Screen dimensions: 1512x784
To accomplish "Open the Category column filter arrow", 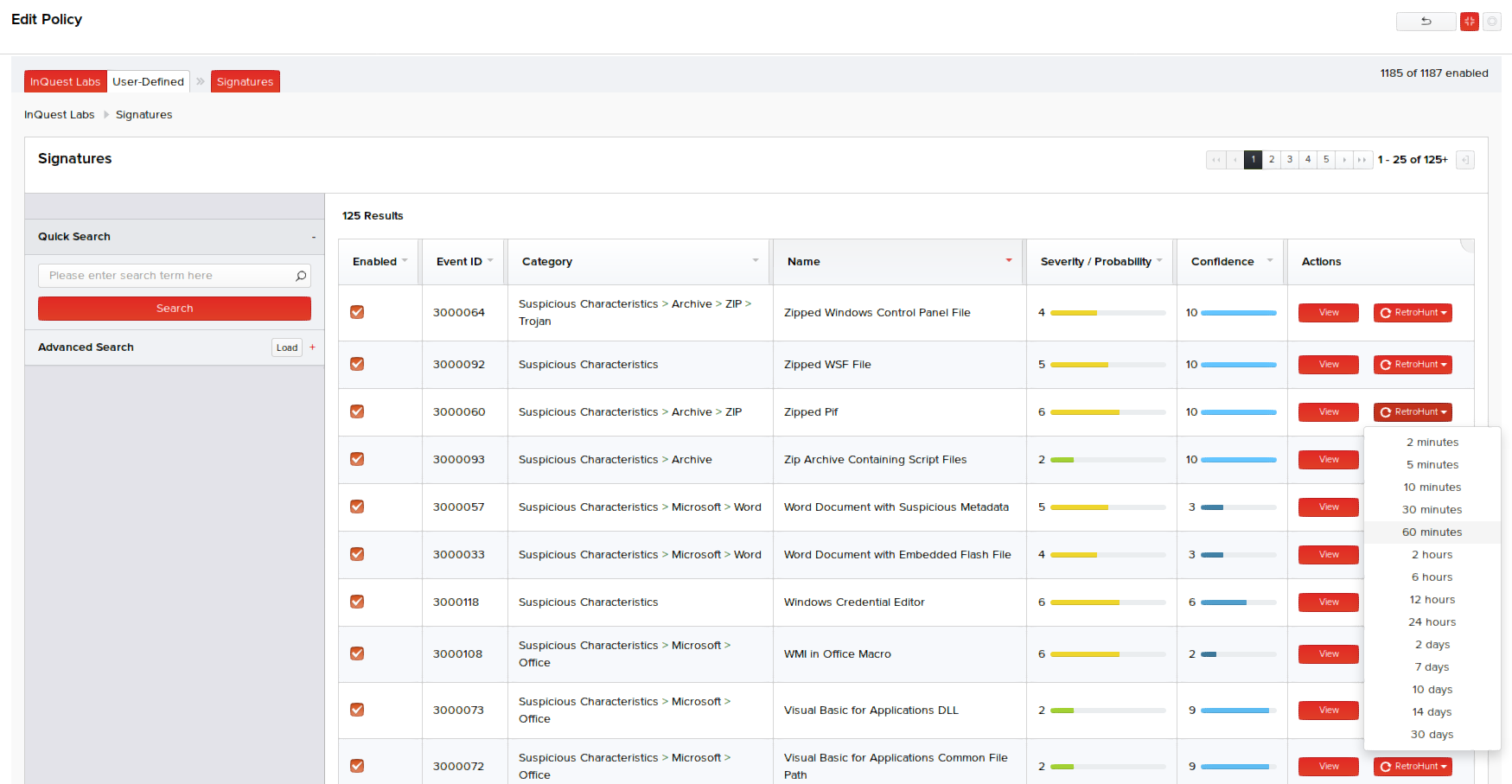I will coord(755,260).
